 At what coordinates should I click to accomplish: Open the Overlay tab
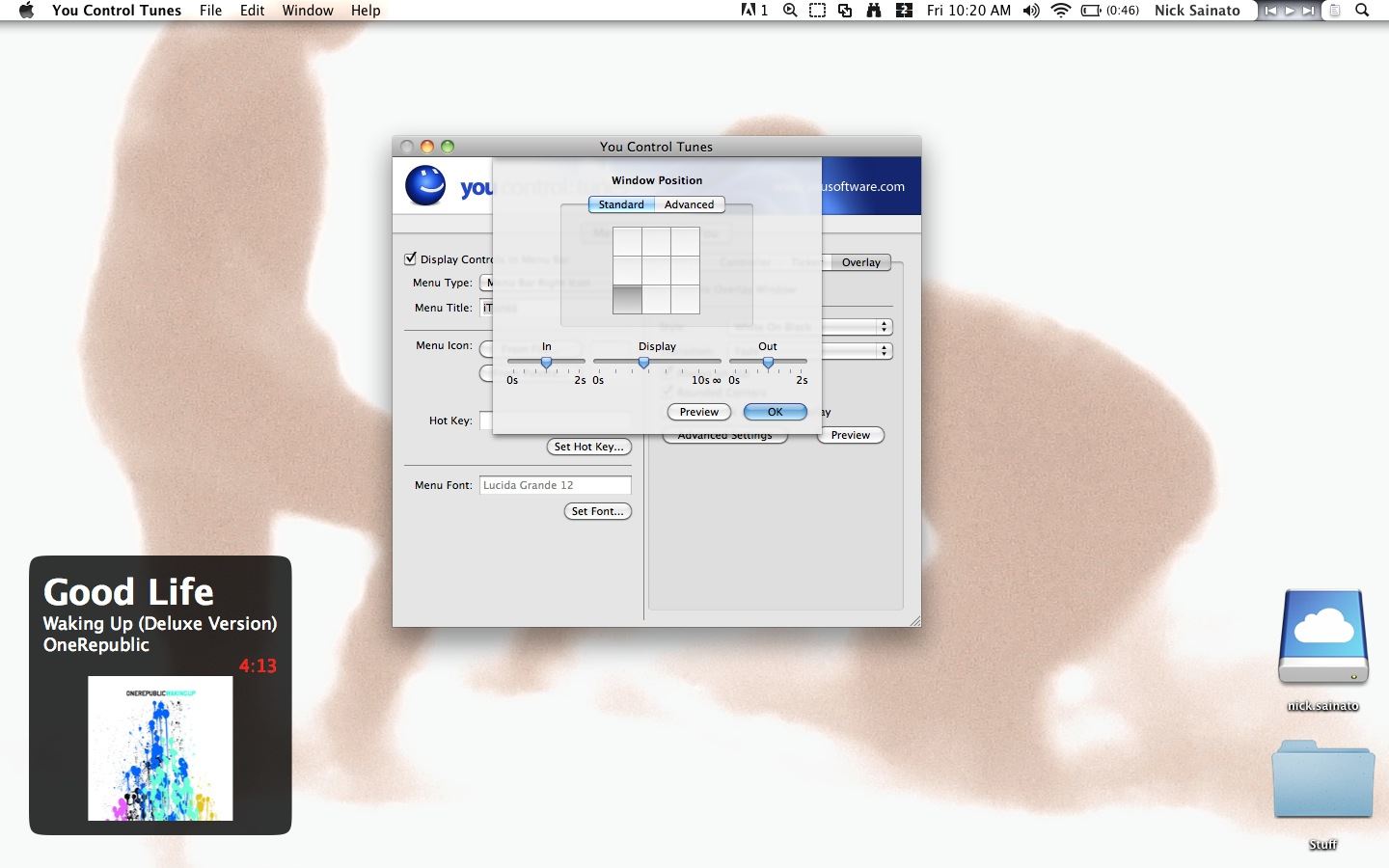pyautogui.click(x=860, y=262)
